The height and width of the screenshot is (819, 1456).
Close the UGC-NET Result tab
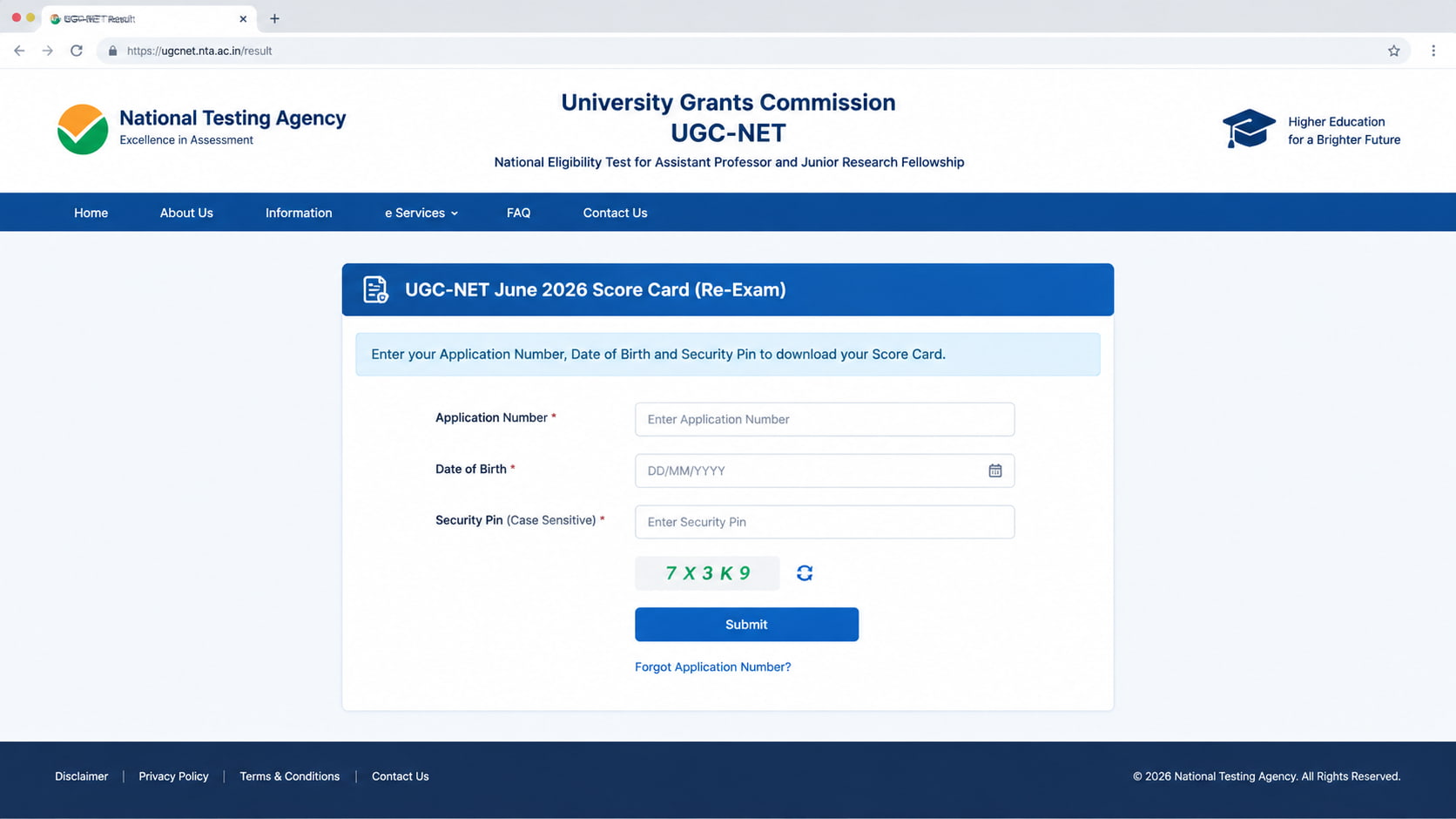click(x=243, y=18)
